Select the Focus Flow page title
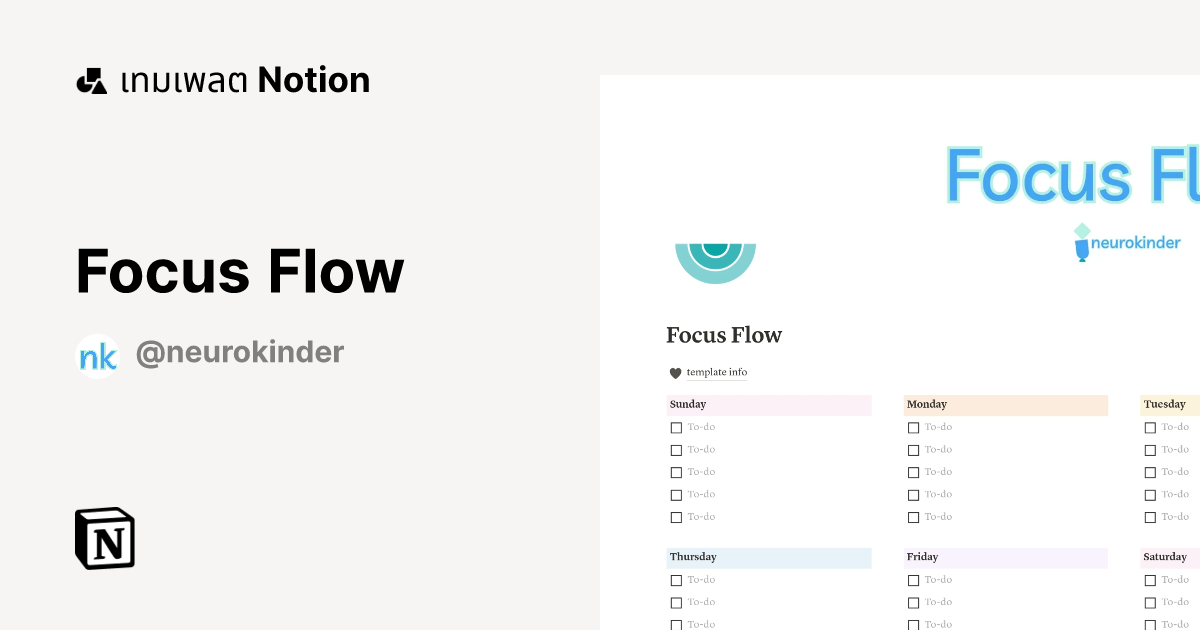 pos(724,335)
